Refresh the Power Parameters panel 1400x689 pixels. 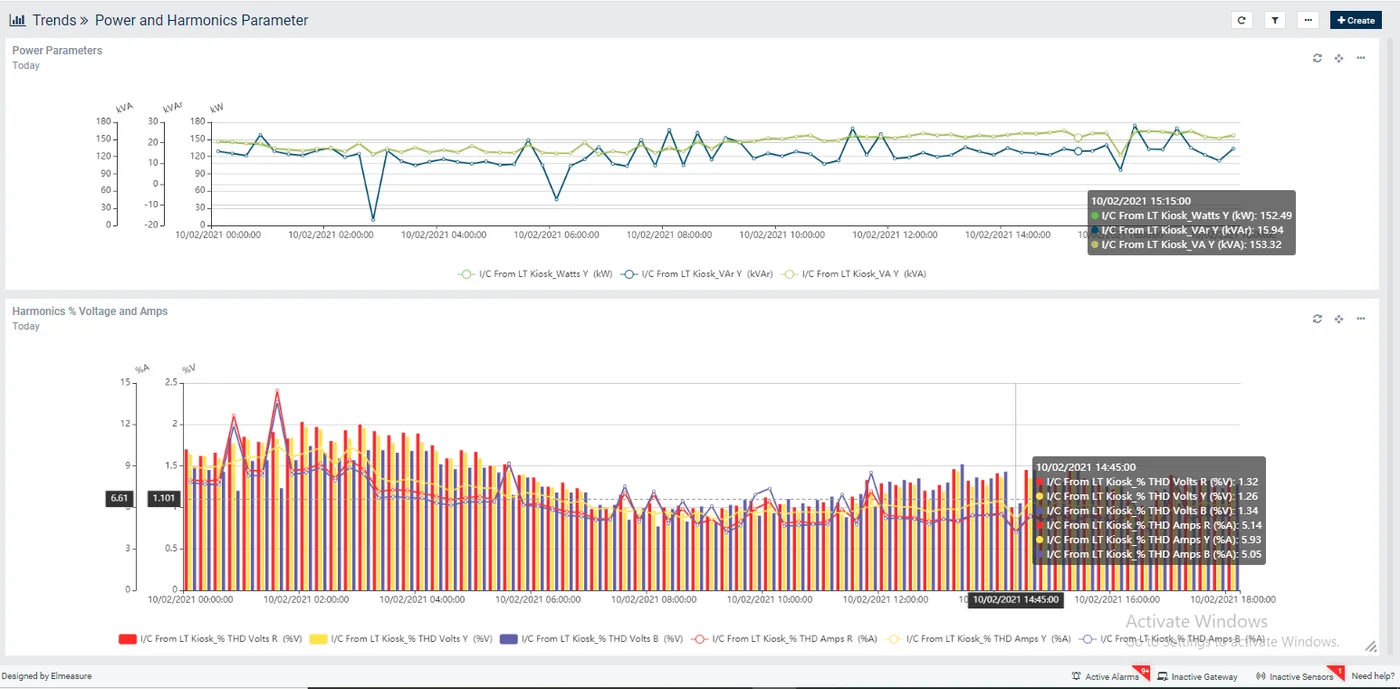point(1317,58)
